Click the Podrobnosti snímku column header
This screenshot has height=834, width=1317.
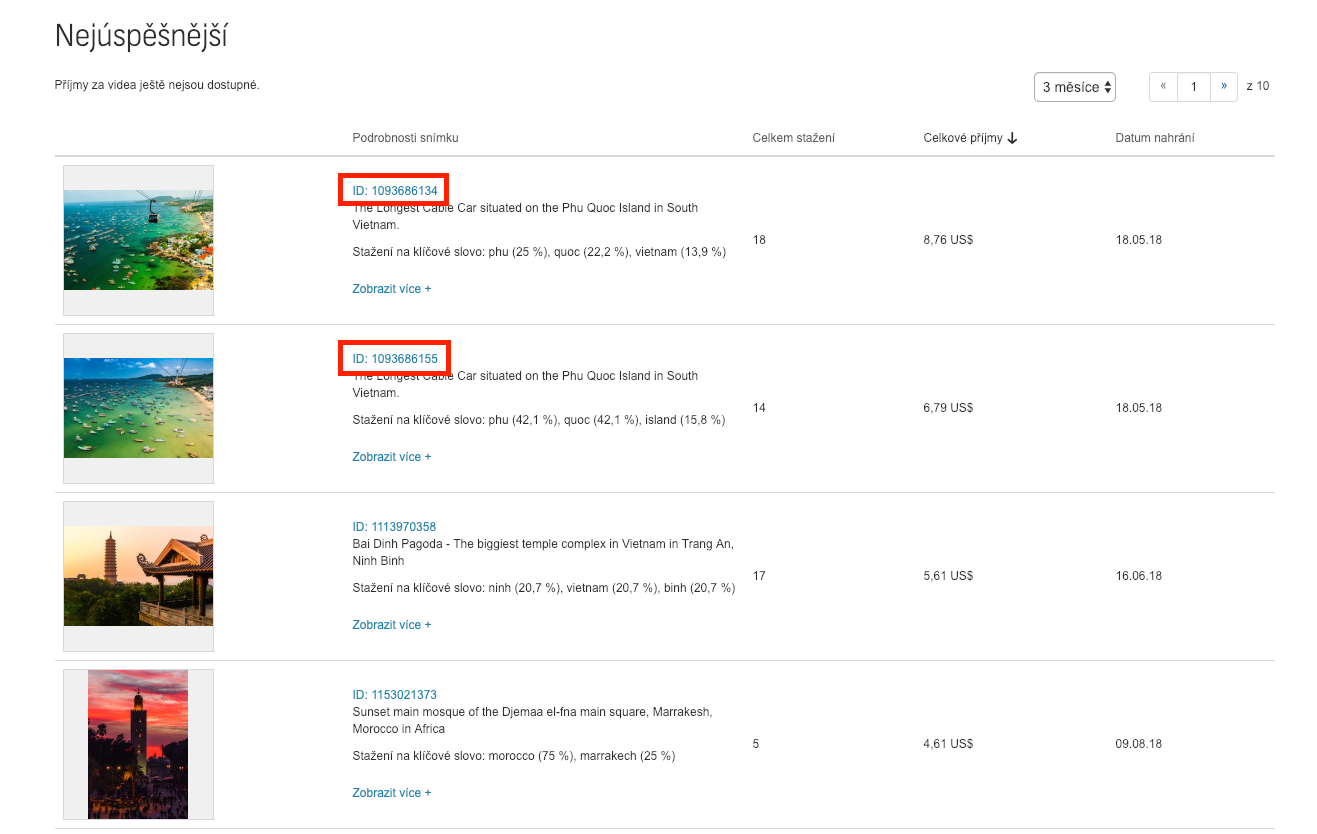405,138
